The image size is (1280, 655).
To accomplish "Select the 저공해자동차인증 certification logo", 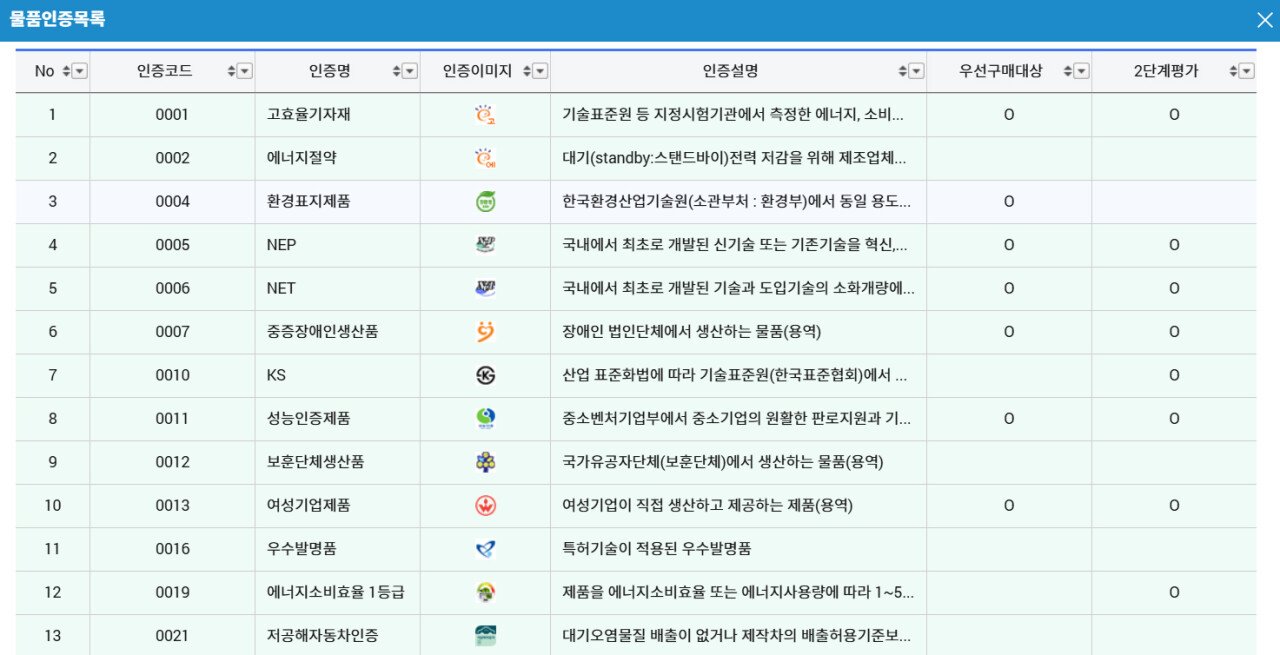I will pyautogui.click(x=484, y=634).
